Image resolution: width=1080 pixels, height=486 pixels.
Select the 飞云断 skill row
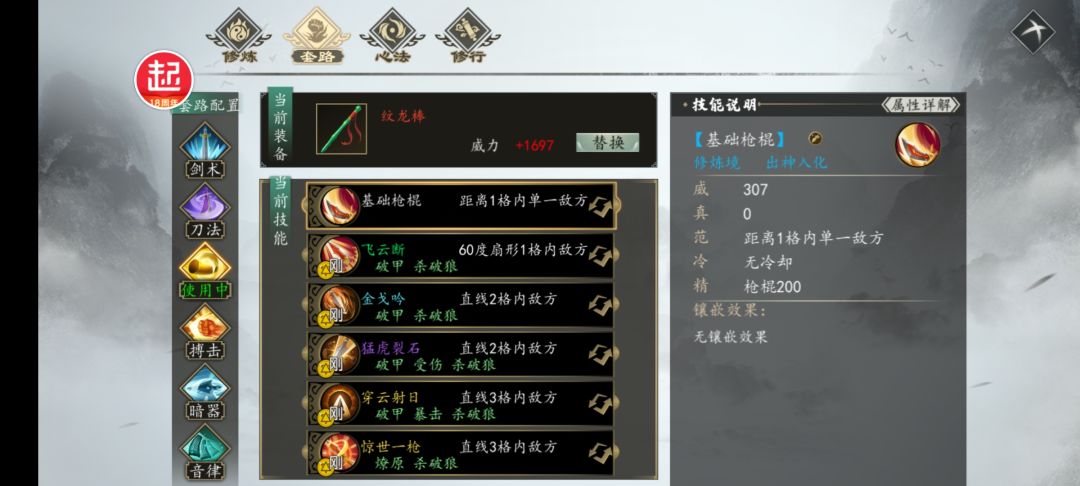point(461,255)
